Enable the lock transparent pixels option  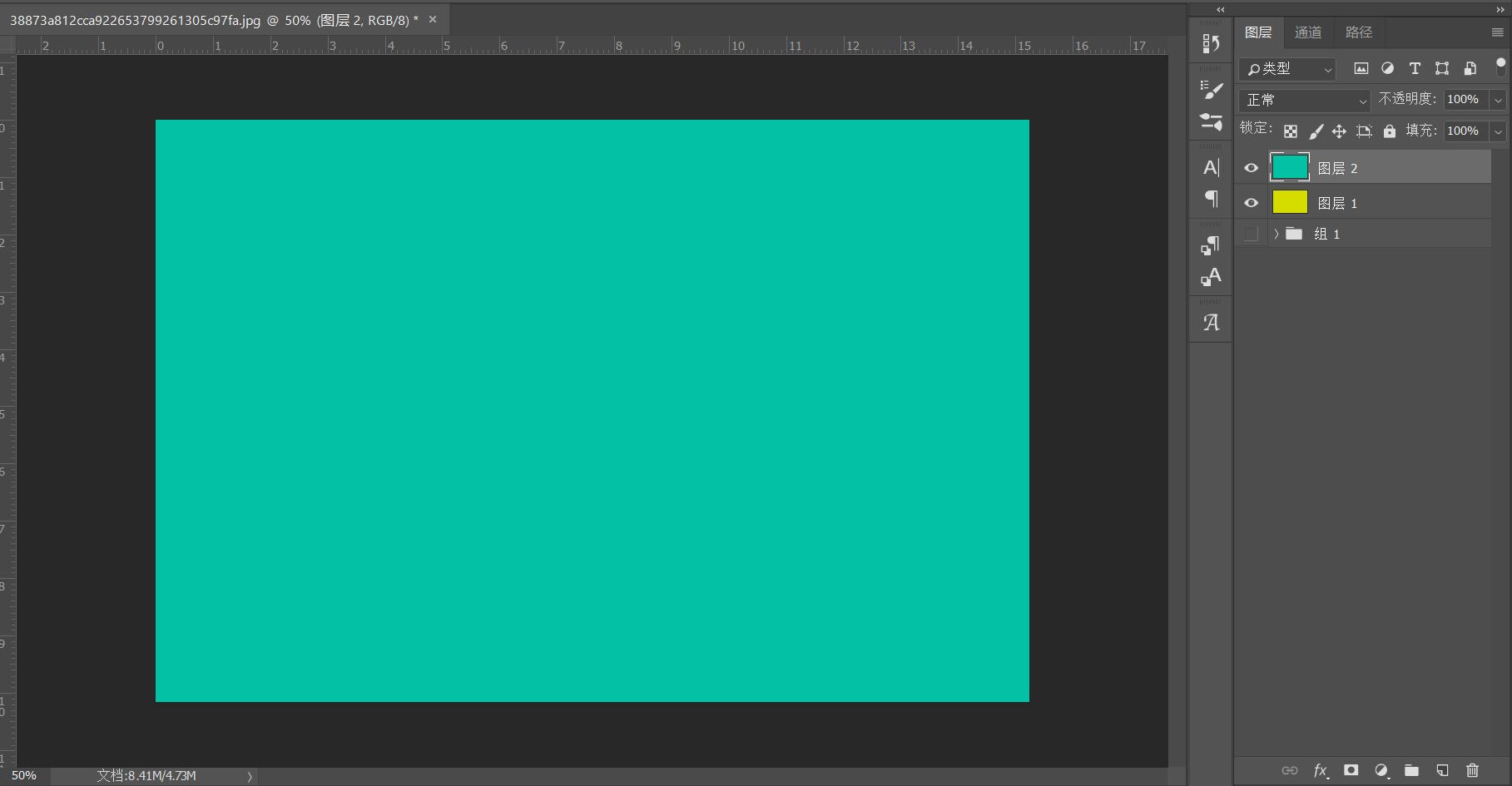point(1291,131)
